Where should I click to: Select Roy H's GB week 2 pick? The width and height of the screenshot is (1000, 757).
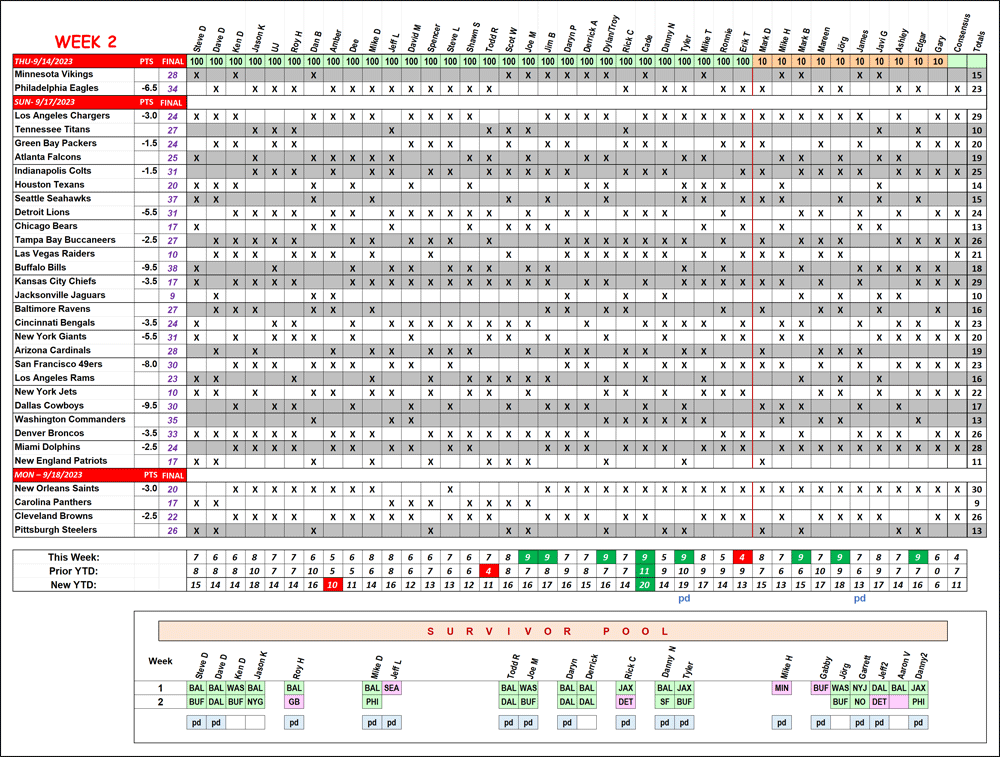(294, 702)
